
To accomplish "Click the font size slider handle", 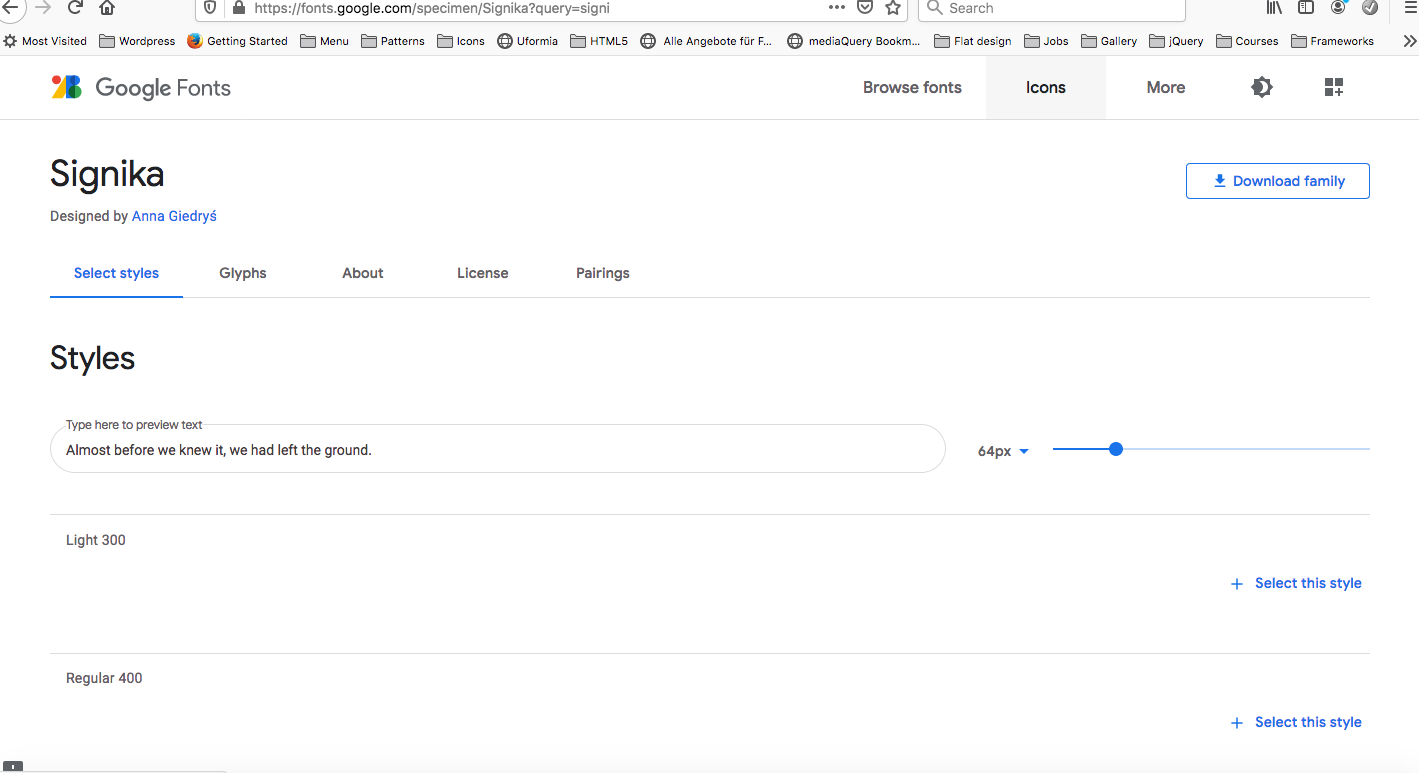I will coord(1116,449).
